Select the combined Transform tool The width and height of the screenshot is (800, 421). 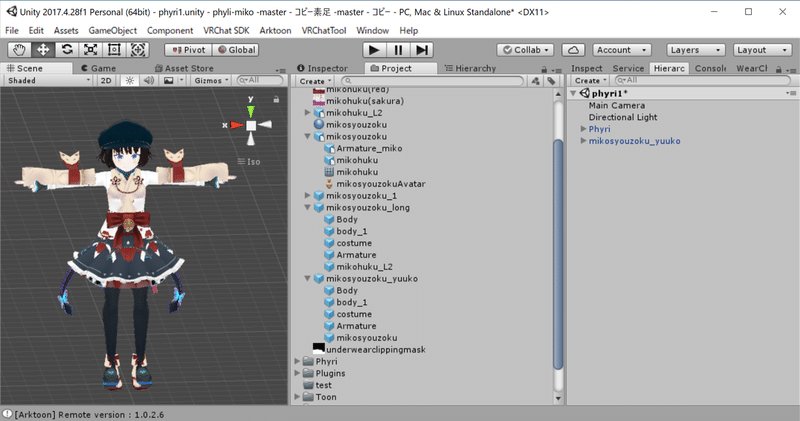[x=138, y=49]
